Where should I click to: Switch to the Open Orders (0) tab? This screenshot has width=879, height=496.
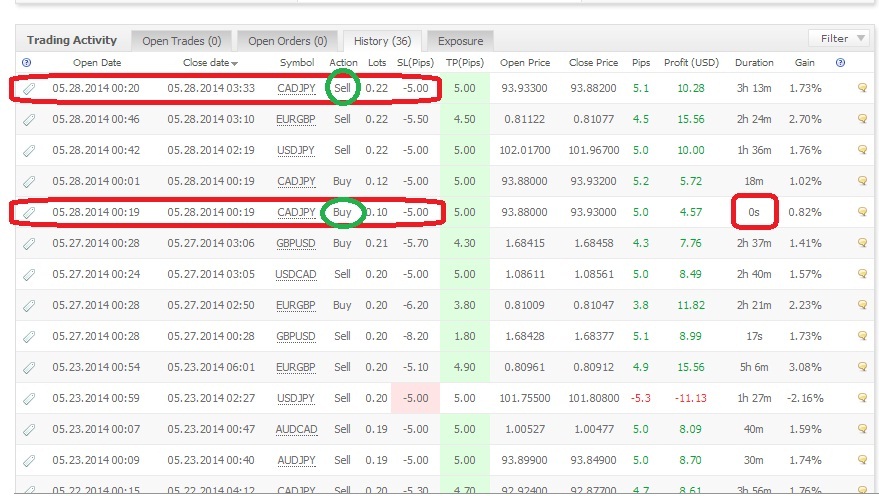click(287, 41)
